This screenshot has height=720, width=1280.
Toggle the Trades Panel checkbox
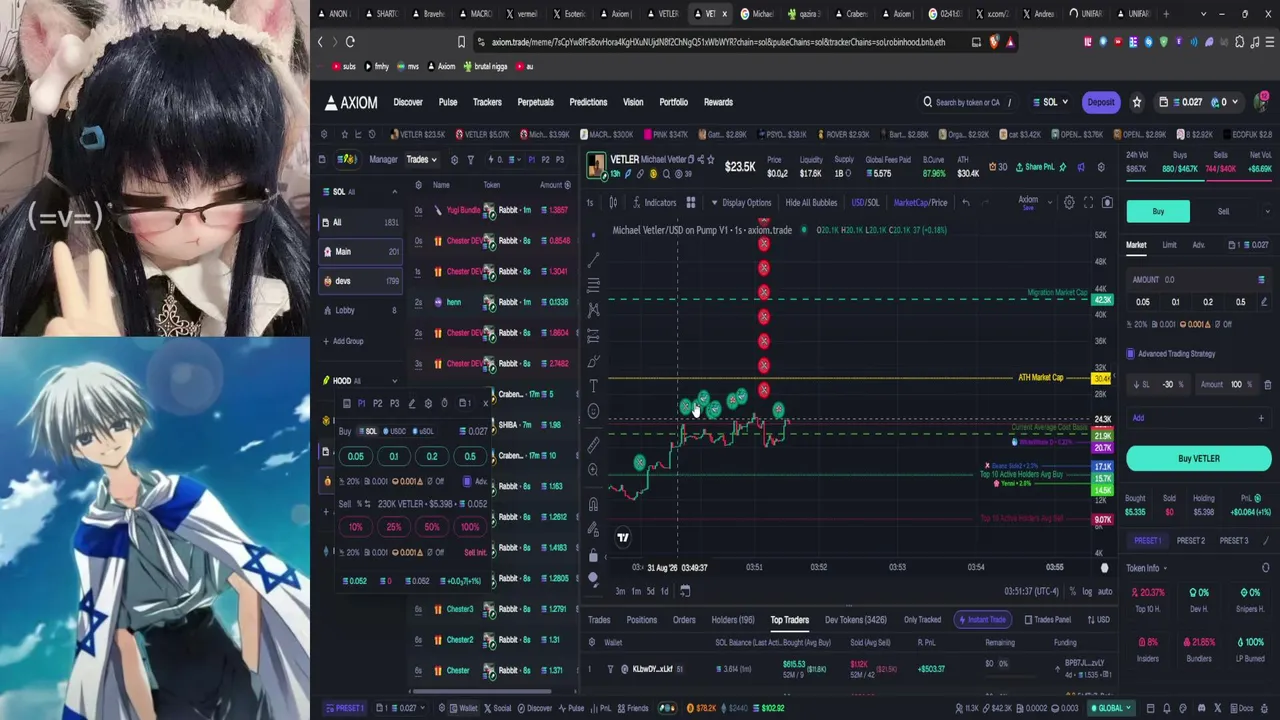[x=1047, y=620]
